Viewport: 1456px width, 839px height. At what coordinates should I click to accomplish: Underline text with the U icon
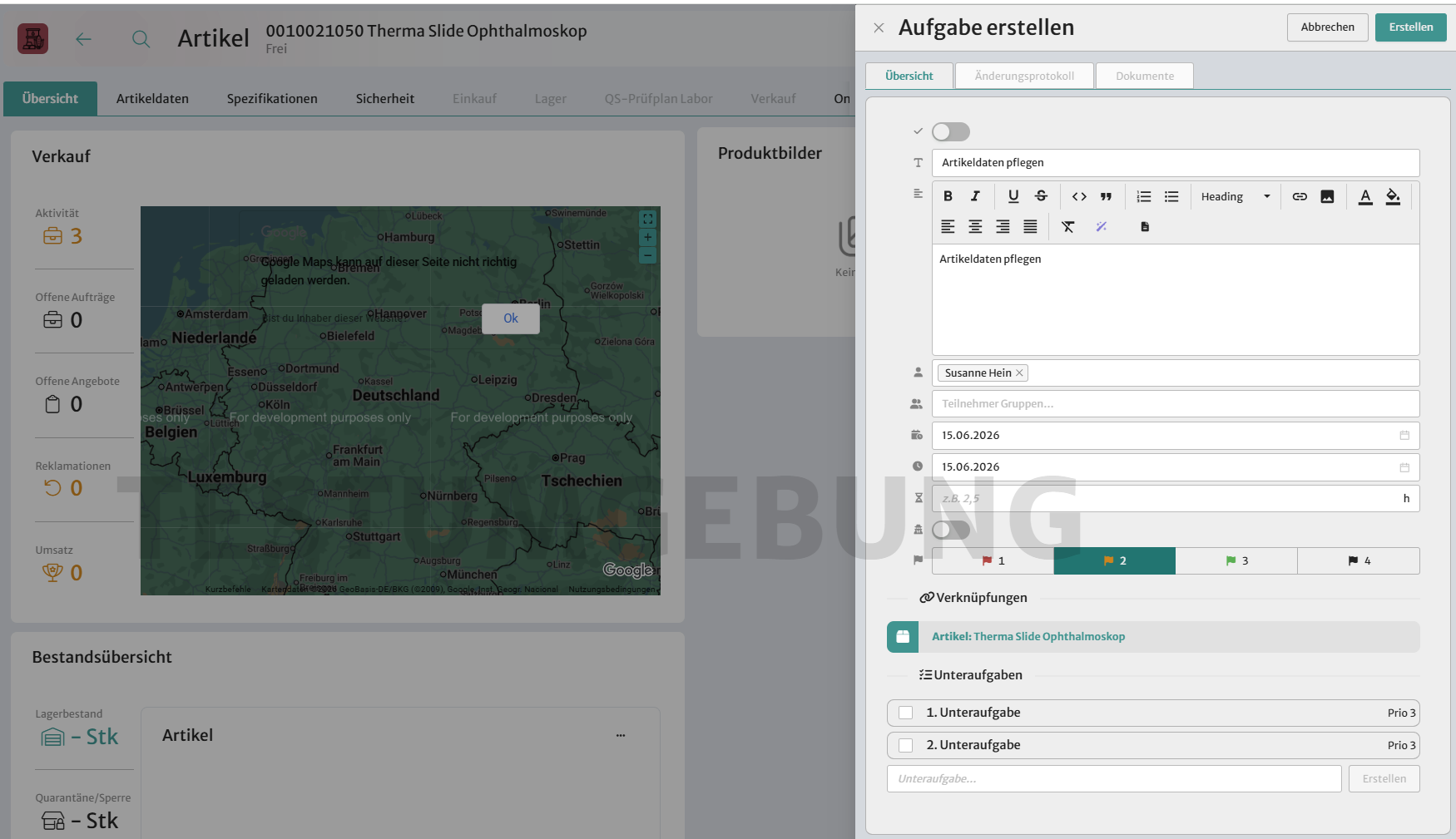coord(1013,196)
